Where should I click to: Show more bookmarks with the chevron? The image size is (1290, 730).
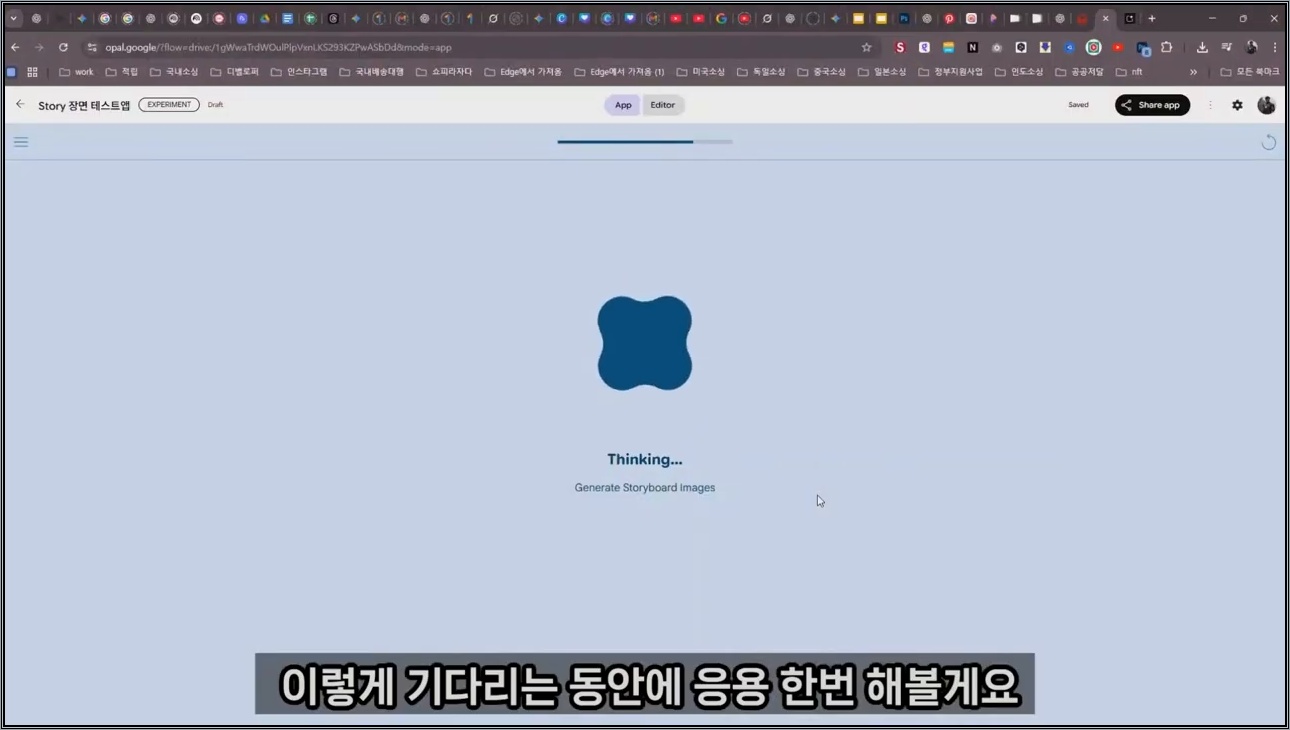1193,72
